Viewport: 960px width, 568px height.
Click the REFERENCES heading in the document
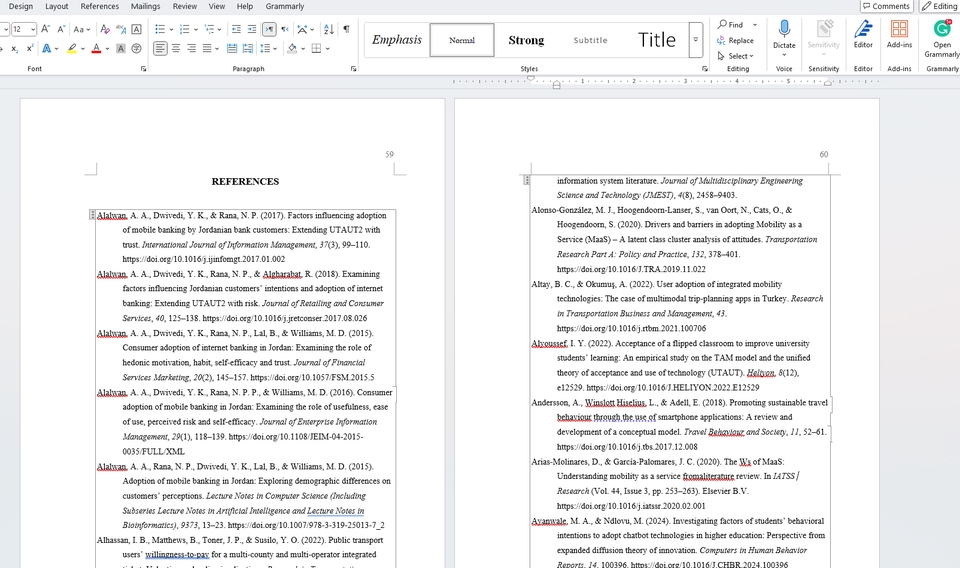click(x=245, y=181)
